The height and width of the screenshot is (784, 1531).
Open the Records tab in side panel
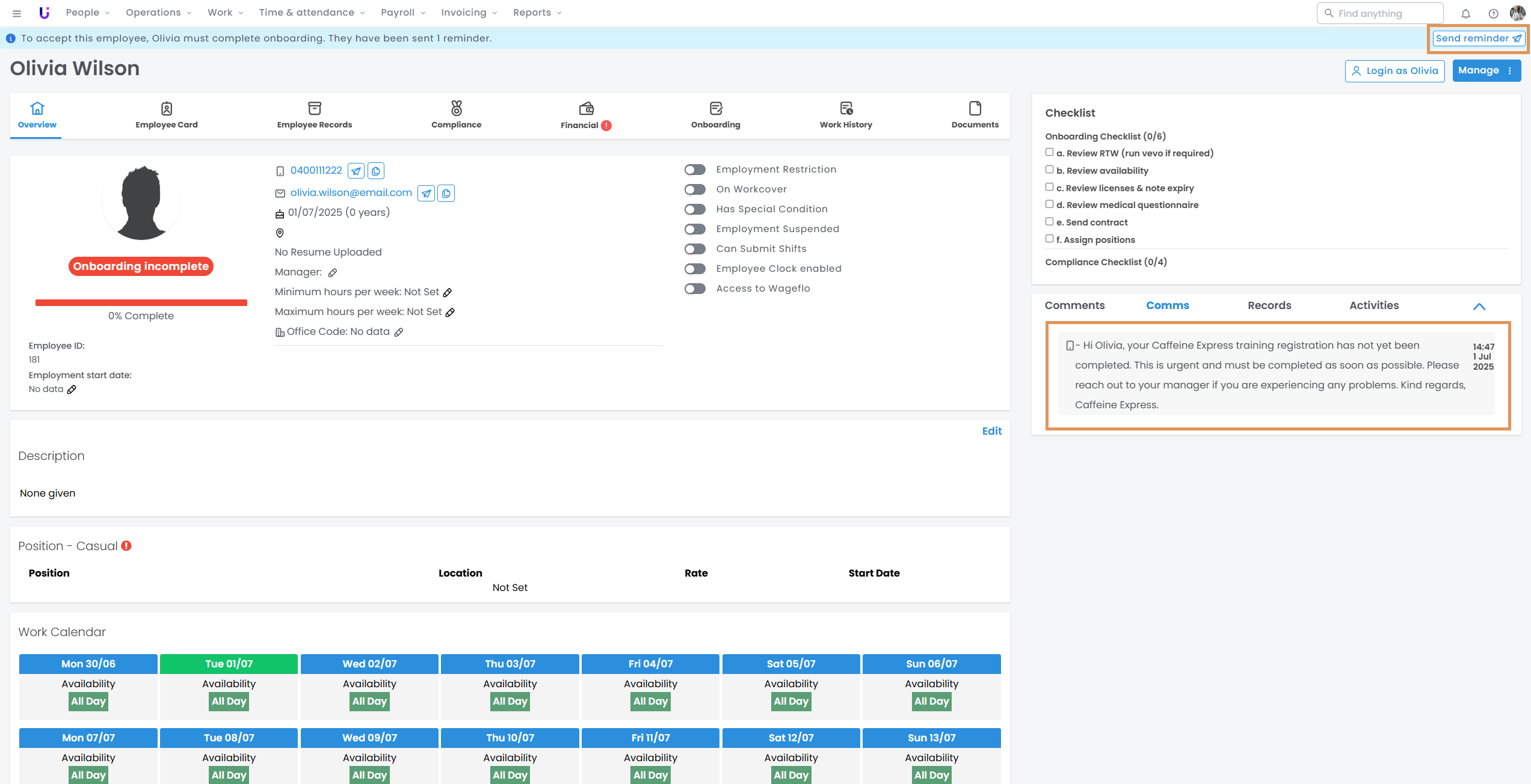1269,305
